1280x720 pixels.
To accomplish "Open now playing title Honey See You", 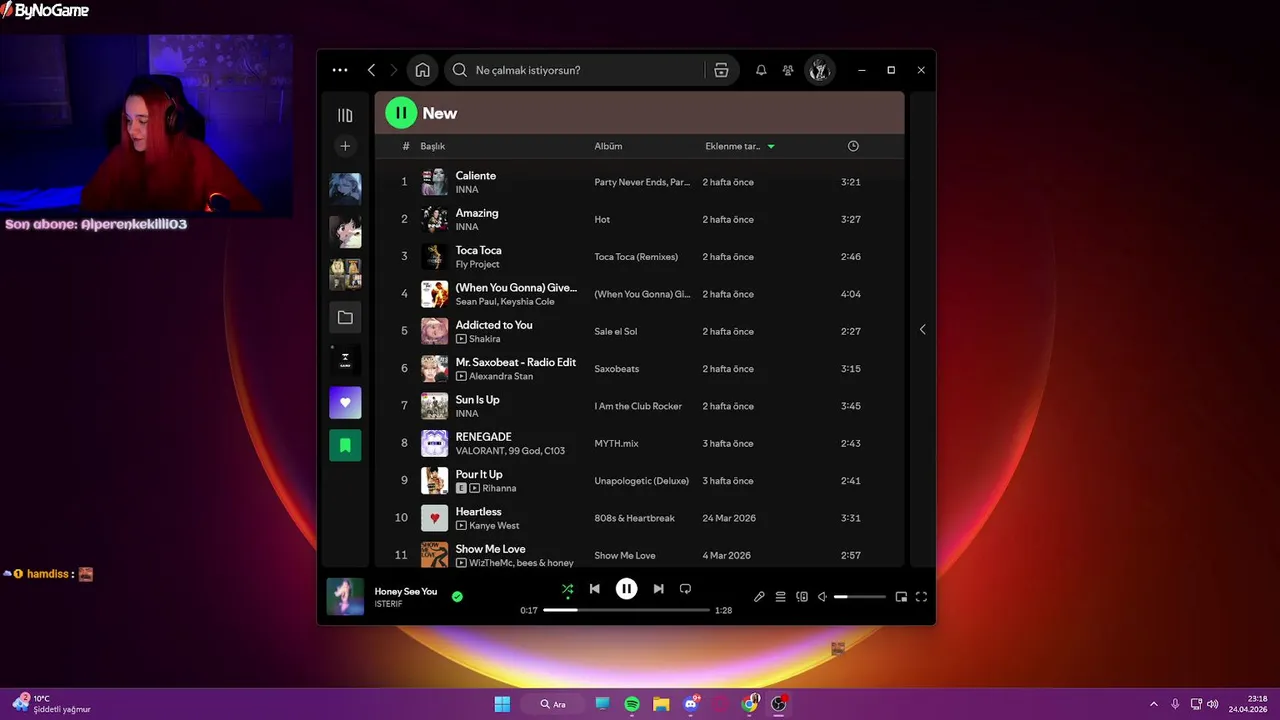I will [x=406, y=591].
